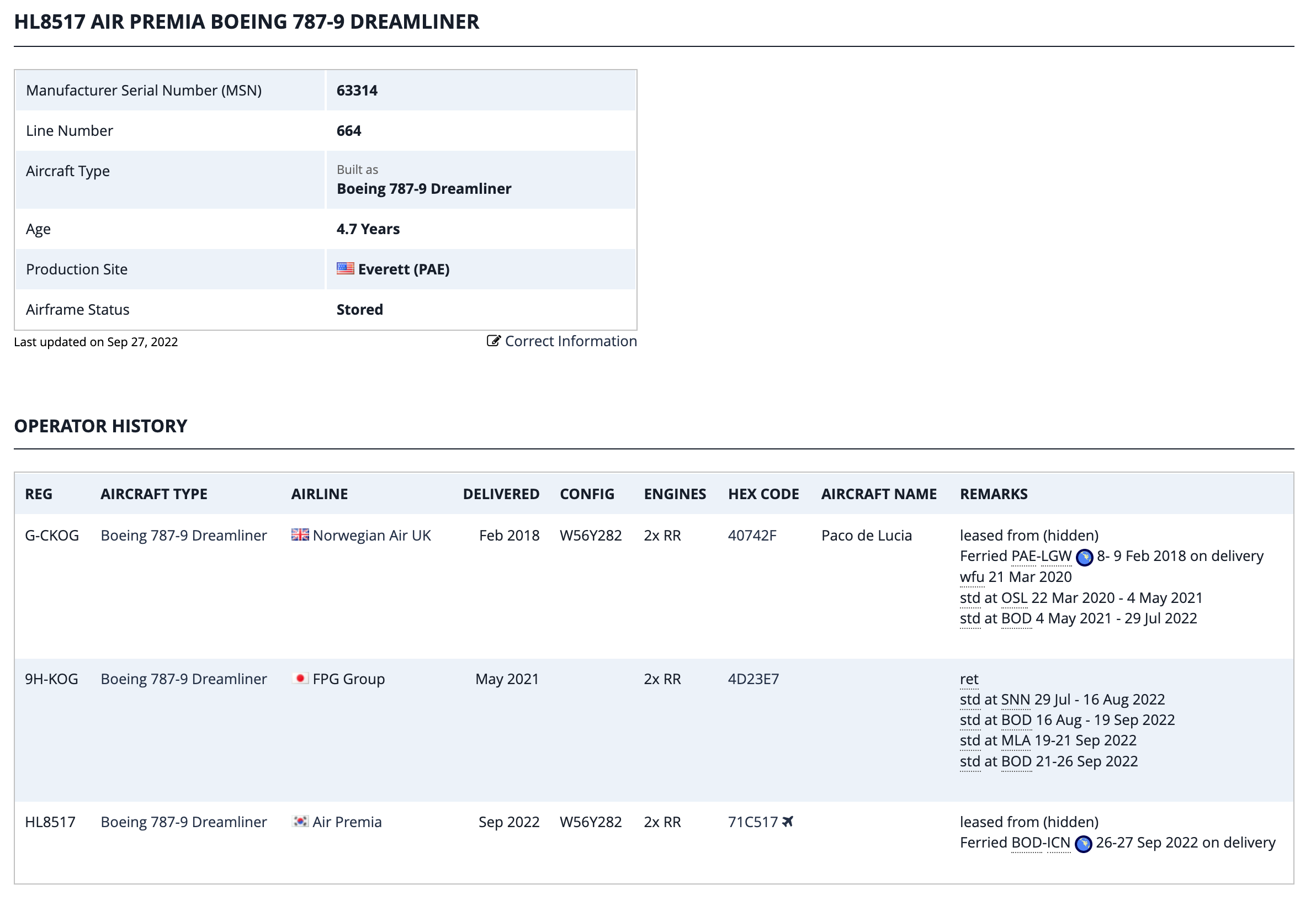Image resolution: width=1316 pixels, height=900 pixels.
Task: Click the MLA airport abbreviation
Action: (1015, 740)
